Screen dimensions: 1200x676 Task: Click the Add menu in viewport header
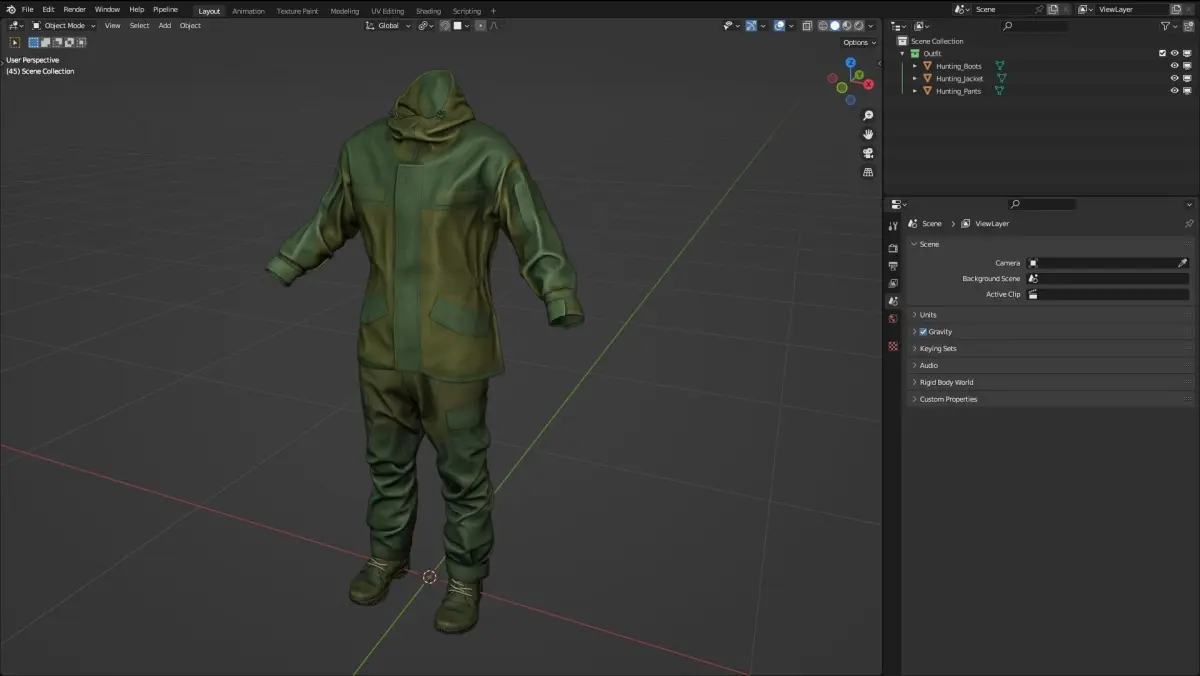click(164, 26)
